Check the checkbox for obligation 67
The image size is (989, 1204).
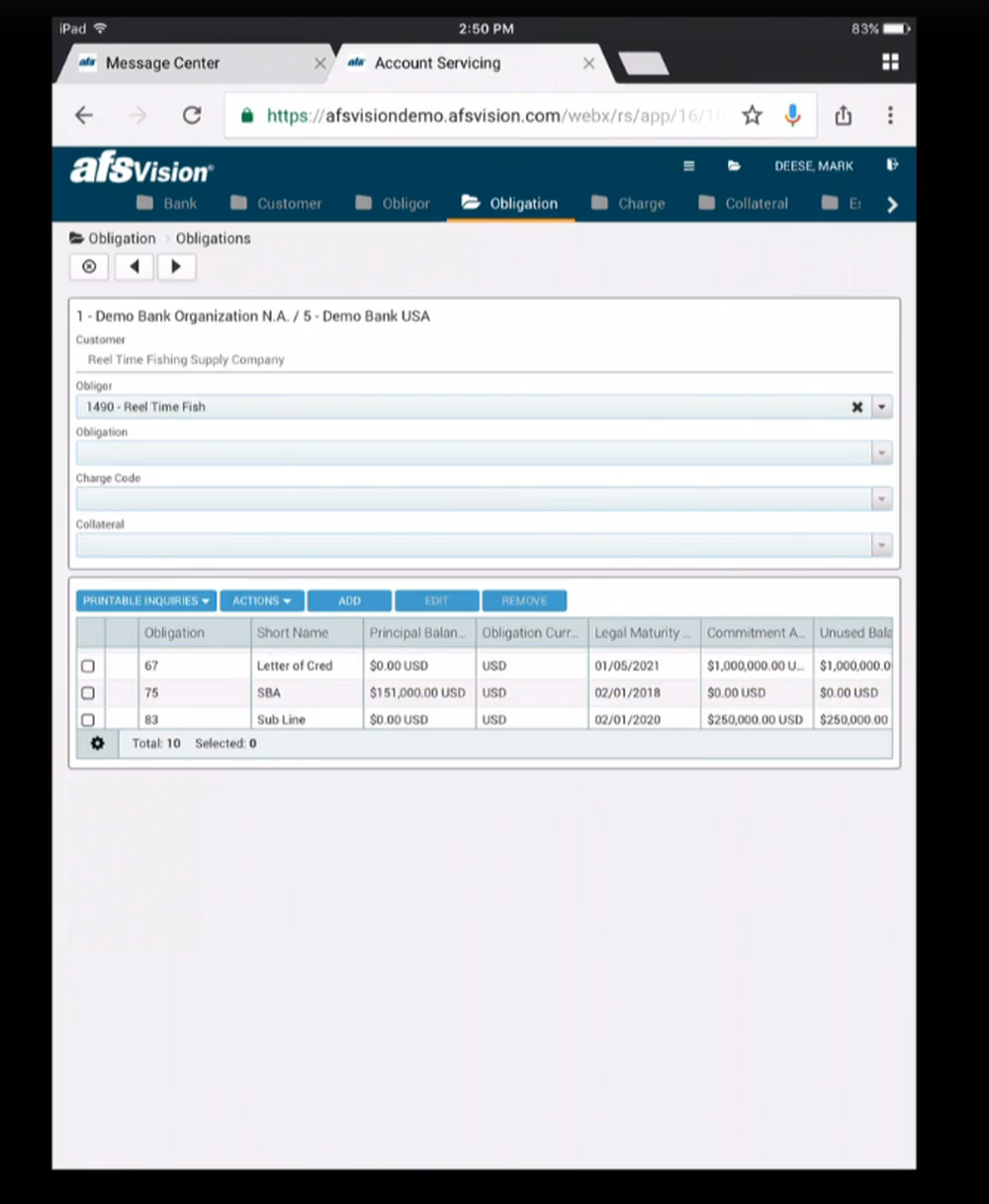[87, 666]
